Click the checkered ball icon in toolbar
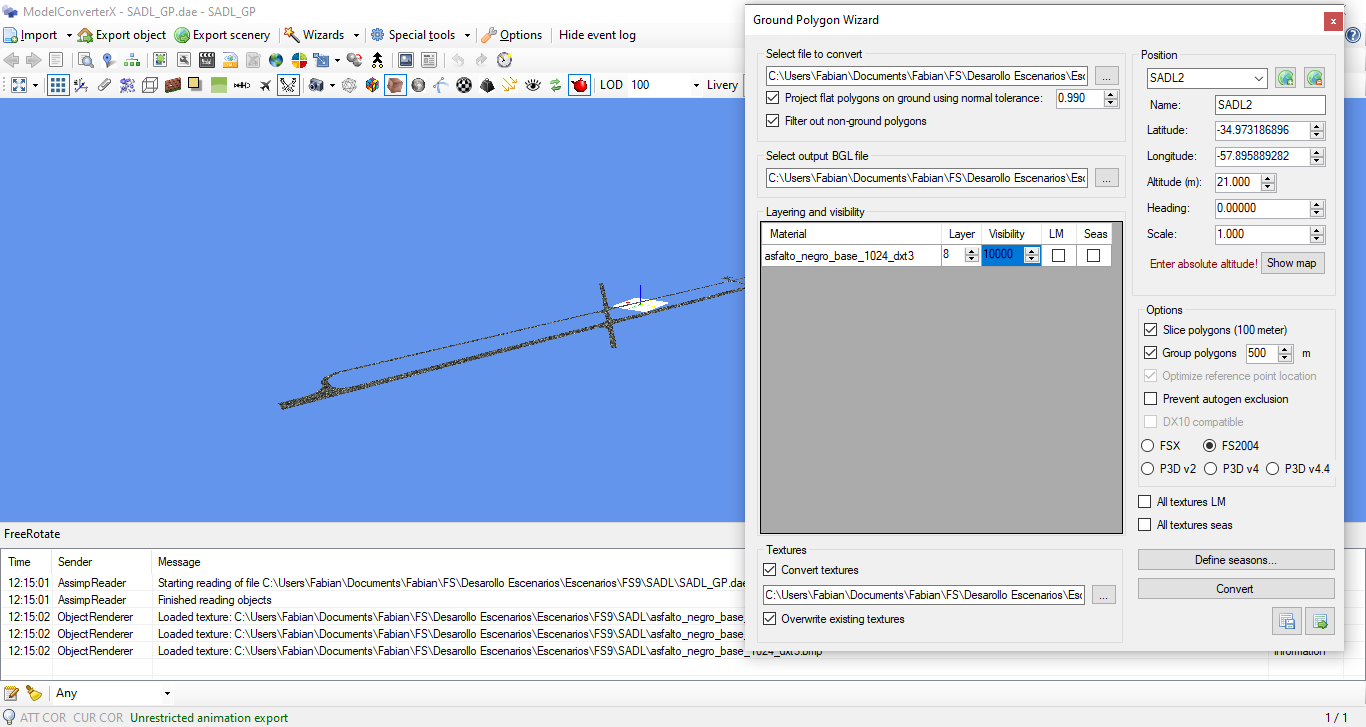 [464, 85]
